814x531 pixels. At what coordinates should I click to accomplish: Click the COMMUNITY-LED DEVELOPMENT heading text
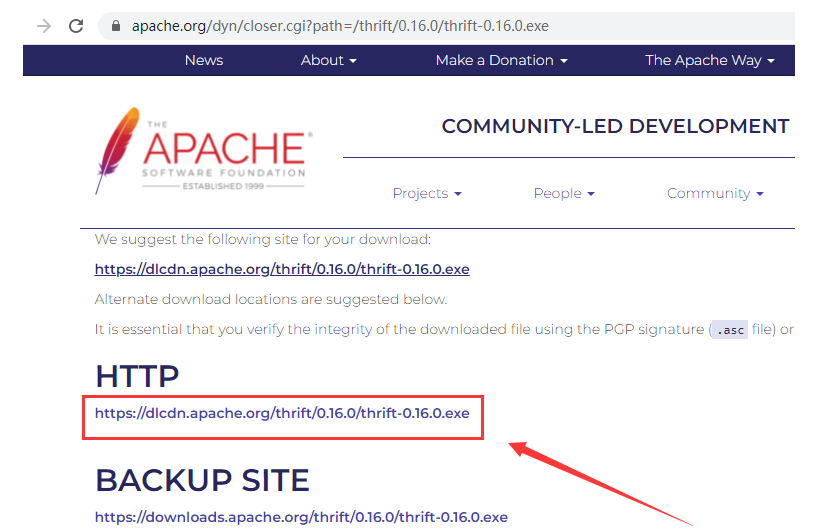[615, 126]
